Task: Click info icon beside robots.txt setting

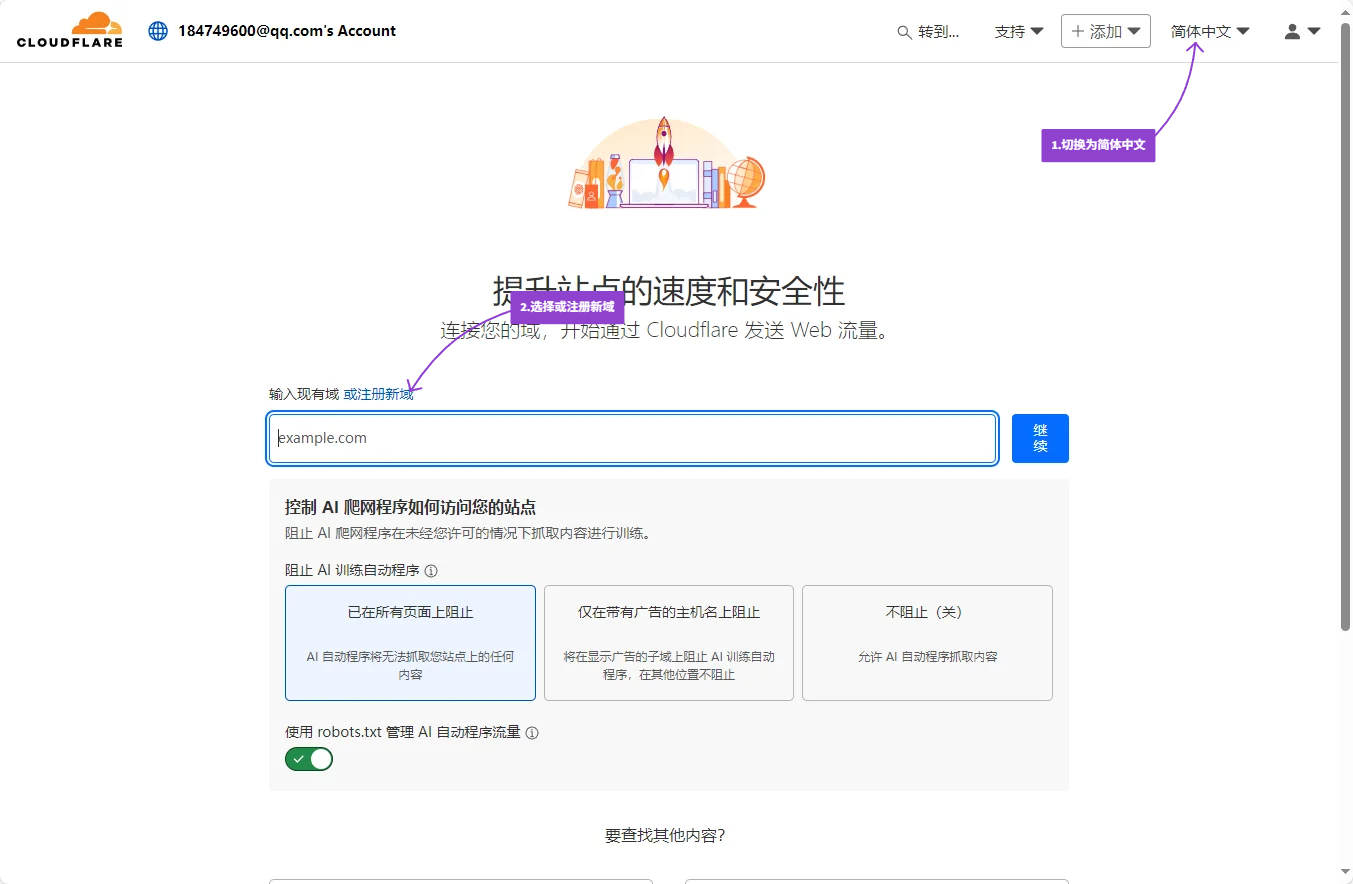Action: [x=532, y=733]
